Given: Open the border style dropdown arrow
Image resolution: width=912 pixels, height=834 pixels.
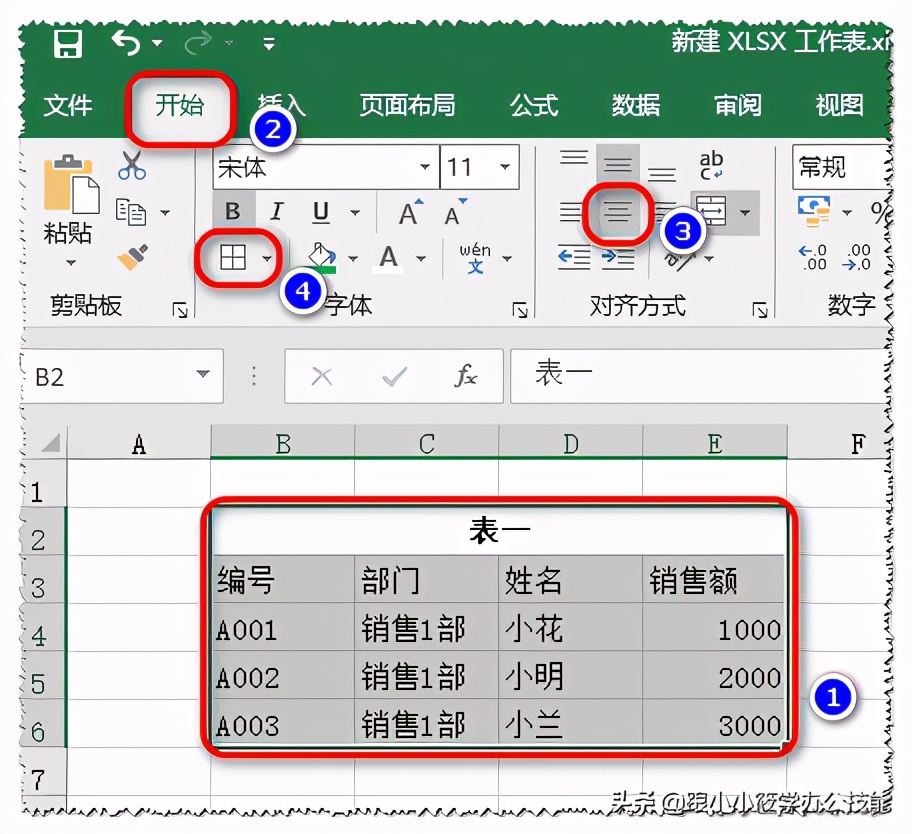Looking at the screenshot, I should (269, 257).
